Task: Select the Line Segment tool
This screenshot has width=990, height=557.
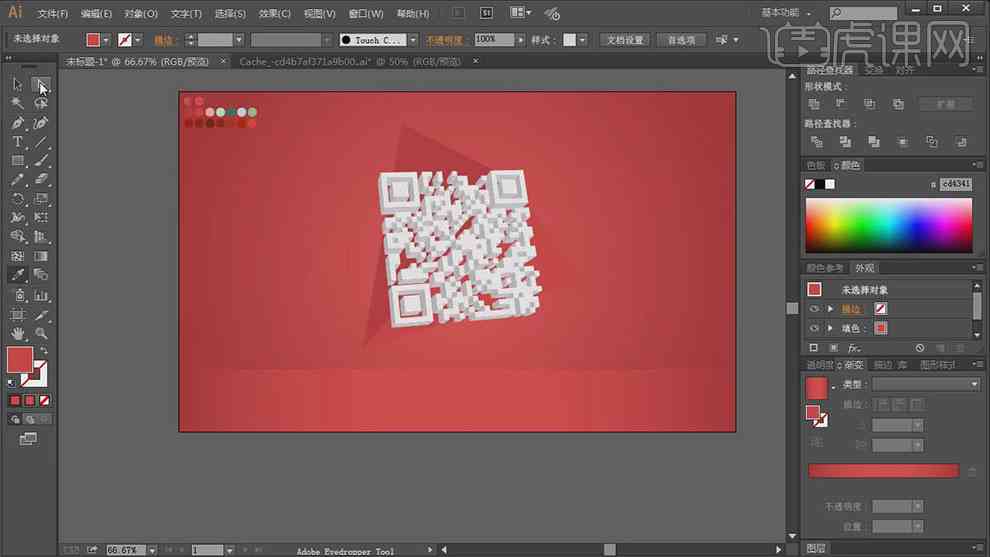Action: 41,142
